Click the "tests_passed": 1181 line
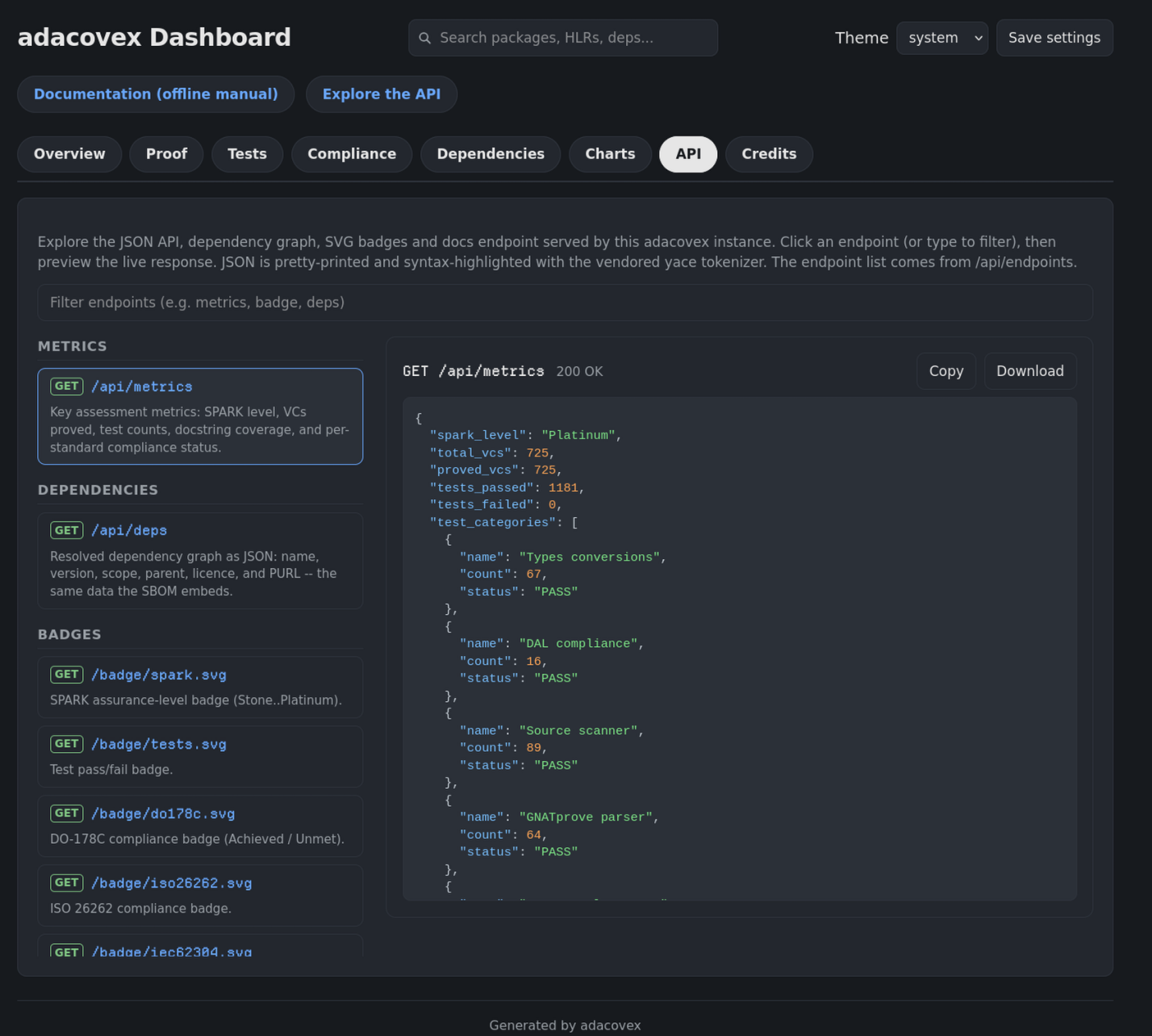The image size is (1152, 1036). [507, 488]
